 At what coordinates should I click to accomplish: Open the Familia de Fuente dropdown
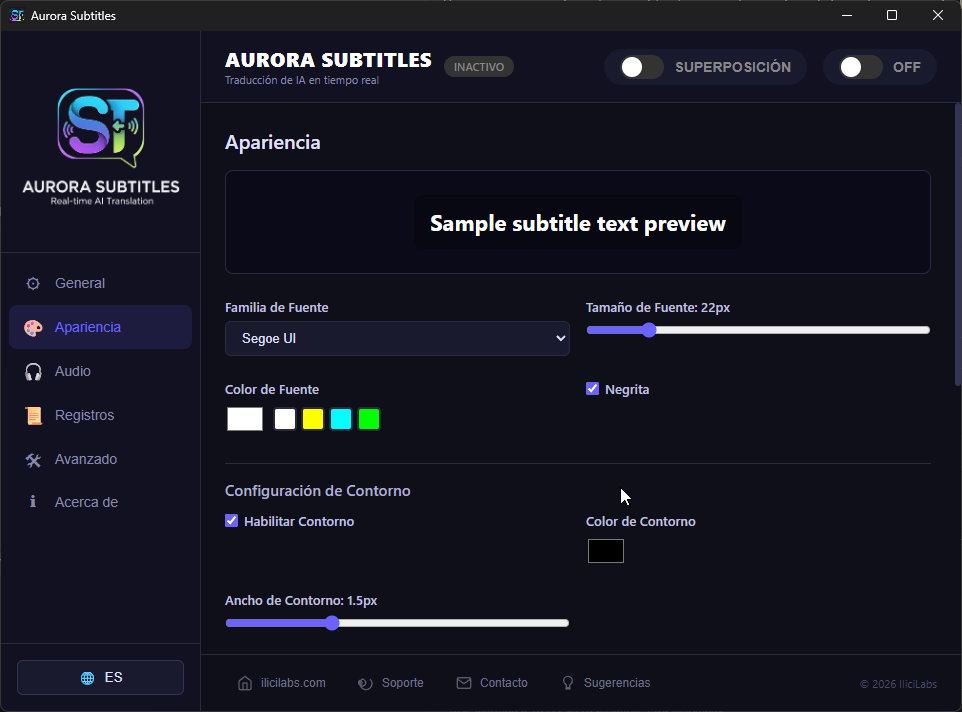coord(397,339)
